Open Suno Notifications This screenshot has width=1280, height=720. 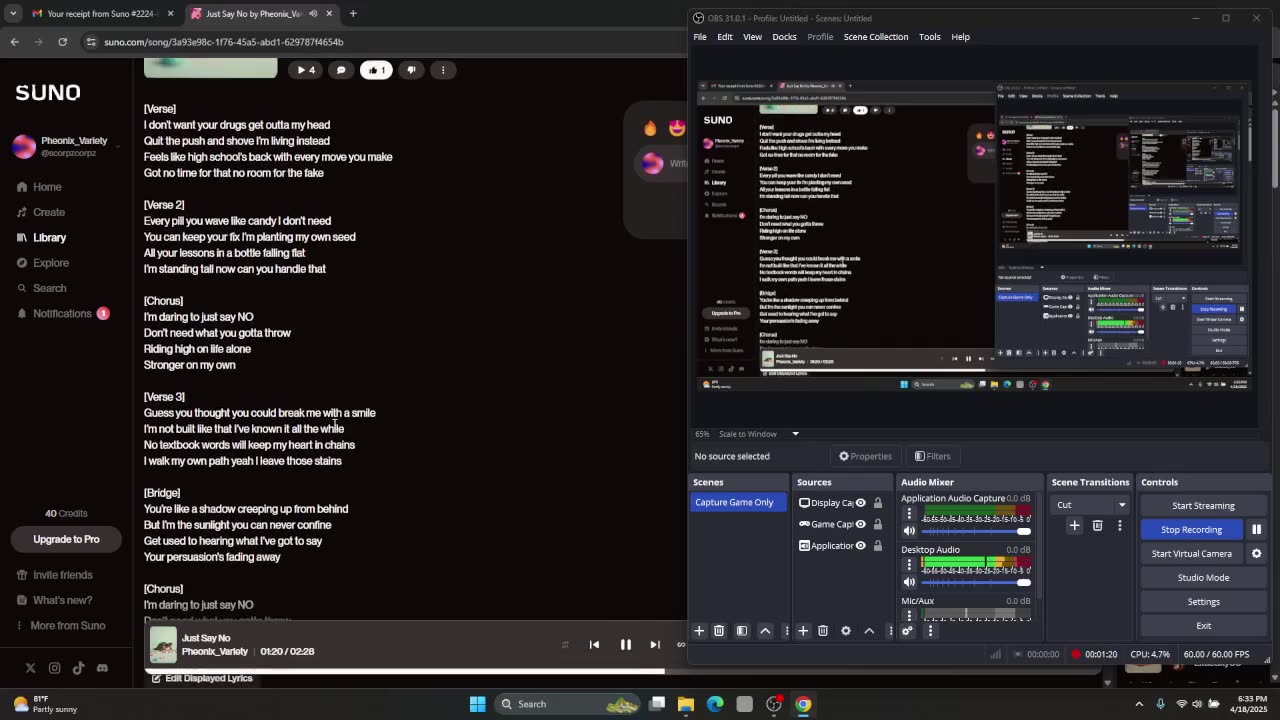pyautogui.click(x=62, y=314)
